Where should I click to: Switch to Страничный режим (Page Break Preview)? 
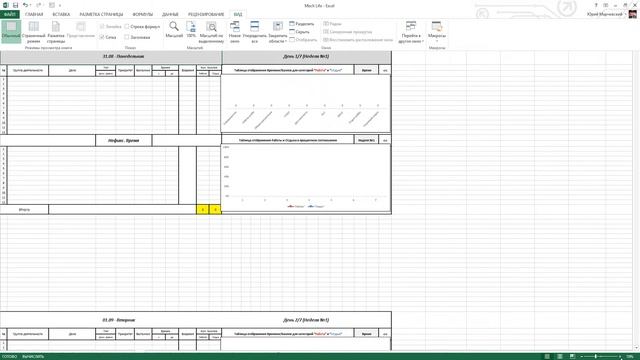[x=33, y=32]
